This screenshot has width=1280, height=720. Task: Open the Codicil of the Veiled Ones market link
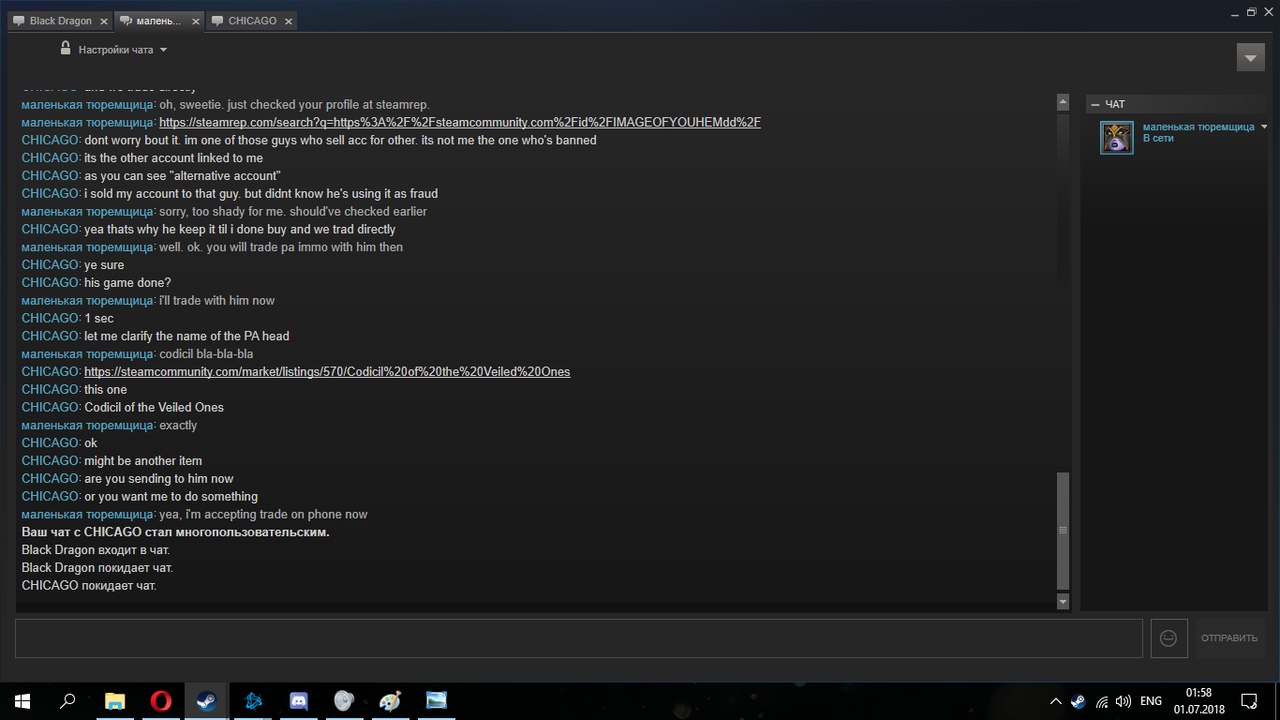point(327,372)
